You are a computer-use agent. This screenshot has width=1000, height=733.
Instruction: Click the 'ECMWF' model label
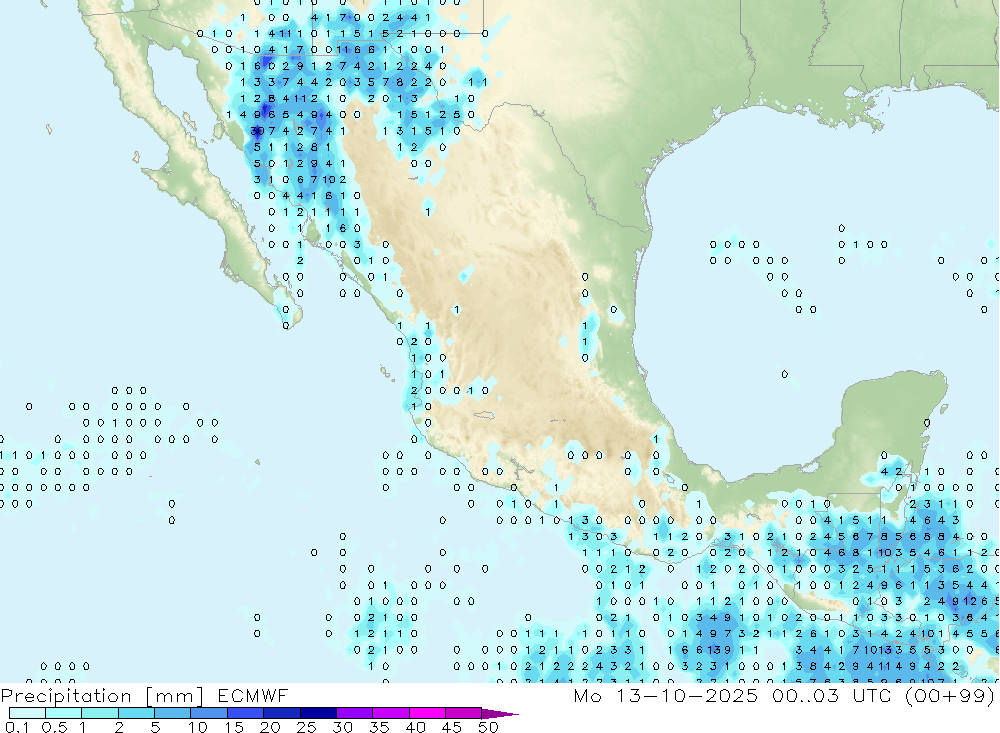[x=253, y=695]
